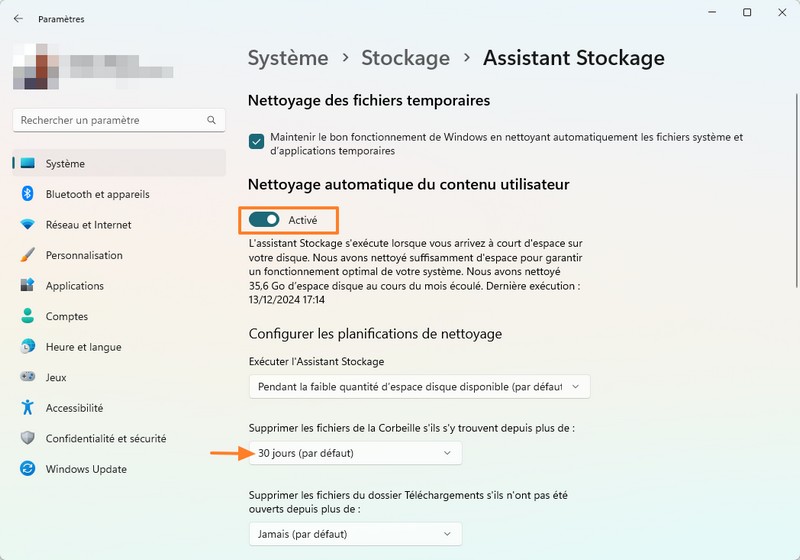Click the Réseau et Internet Wi-Fi icon
This screenshot has width=800, height=560.
28,225
